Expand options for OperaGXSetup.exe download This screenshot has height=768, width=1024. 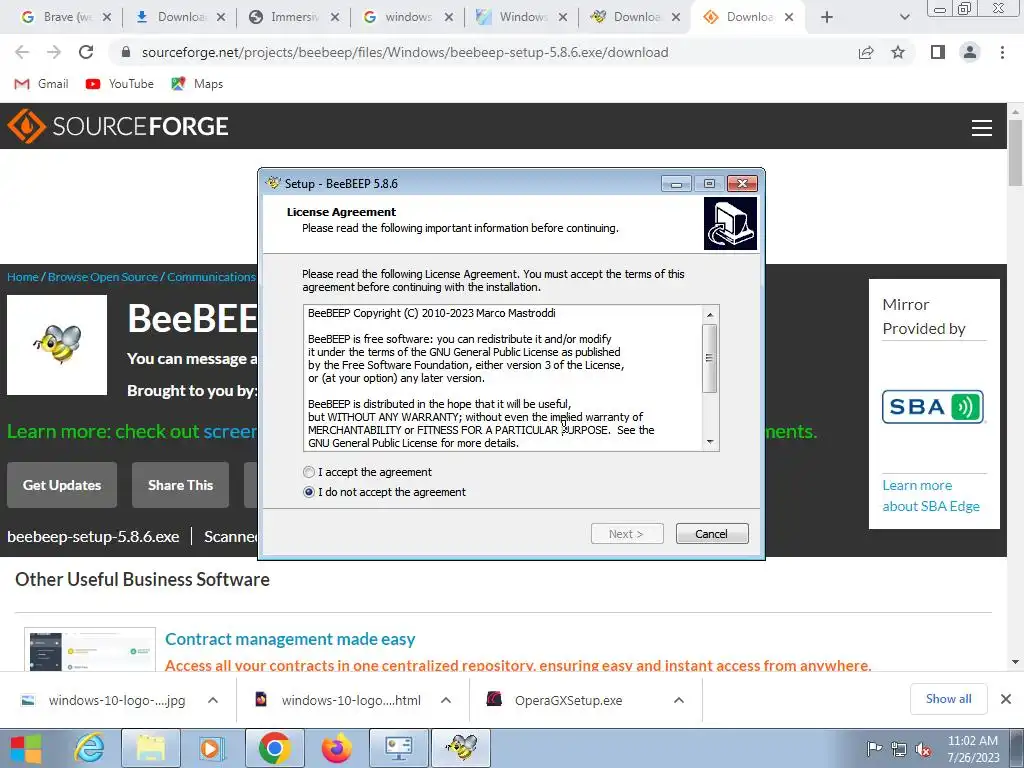679,700
